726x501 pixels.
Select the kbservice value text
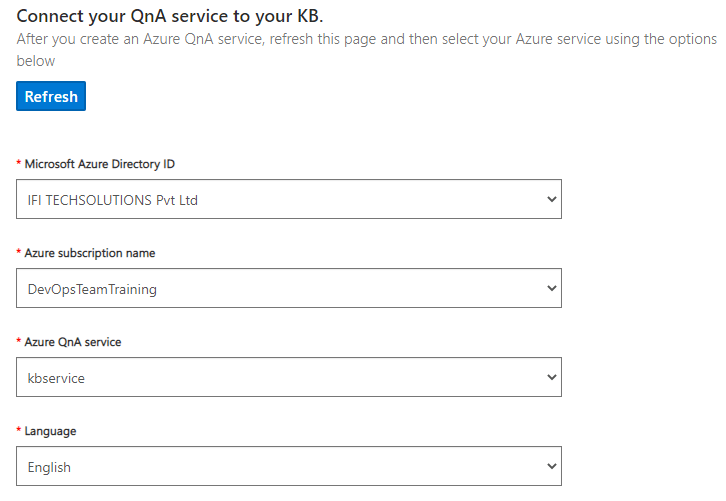56,378
